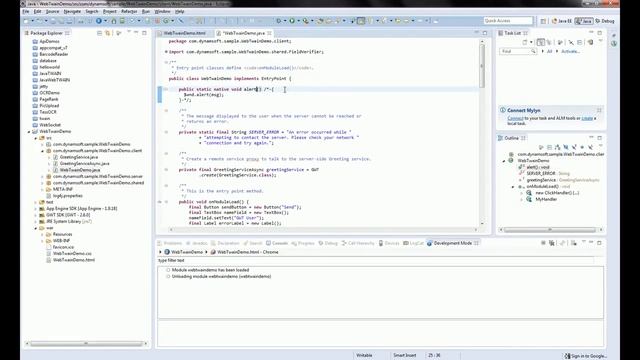Select the BarcodeReader project

coord(53,54)
